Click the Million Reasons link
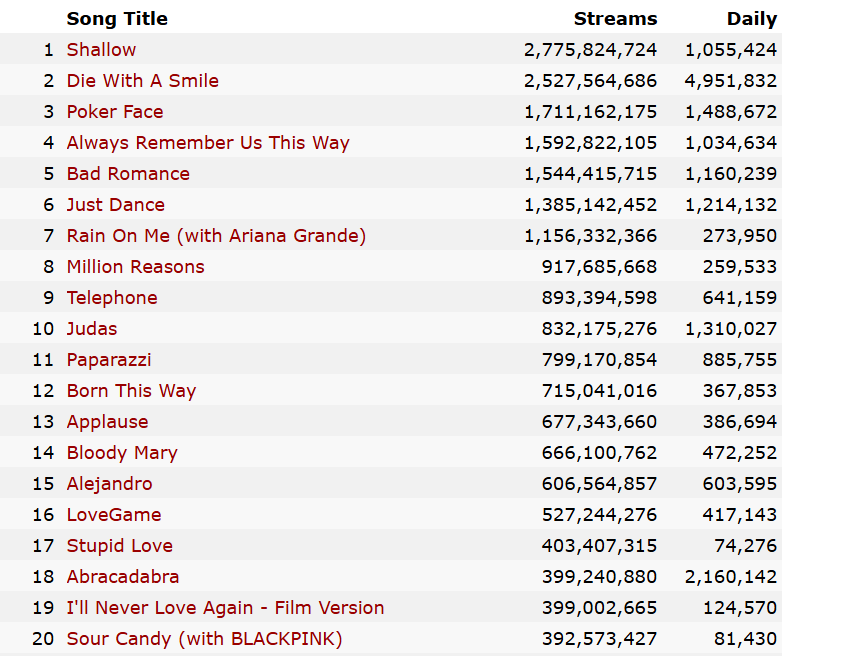Screen dimensions: 854x656 point(135,267)
